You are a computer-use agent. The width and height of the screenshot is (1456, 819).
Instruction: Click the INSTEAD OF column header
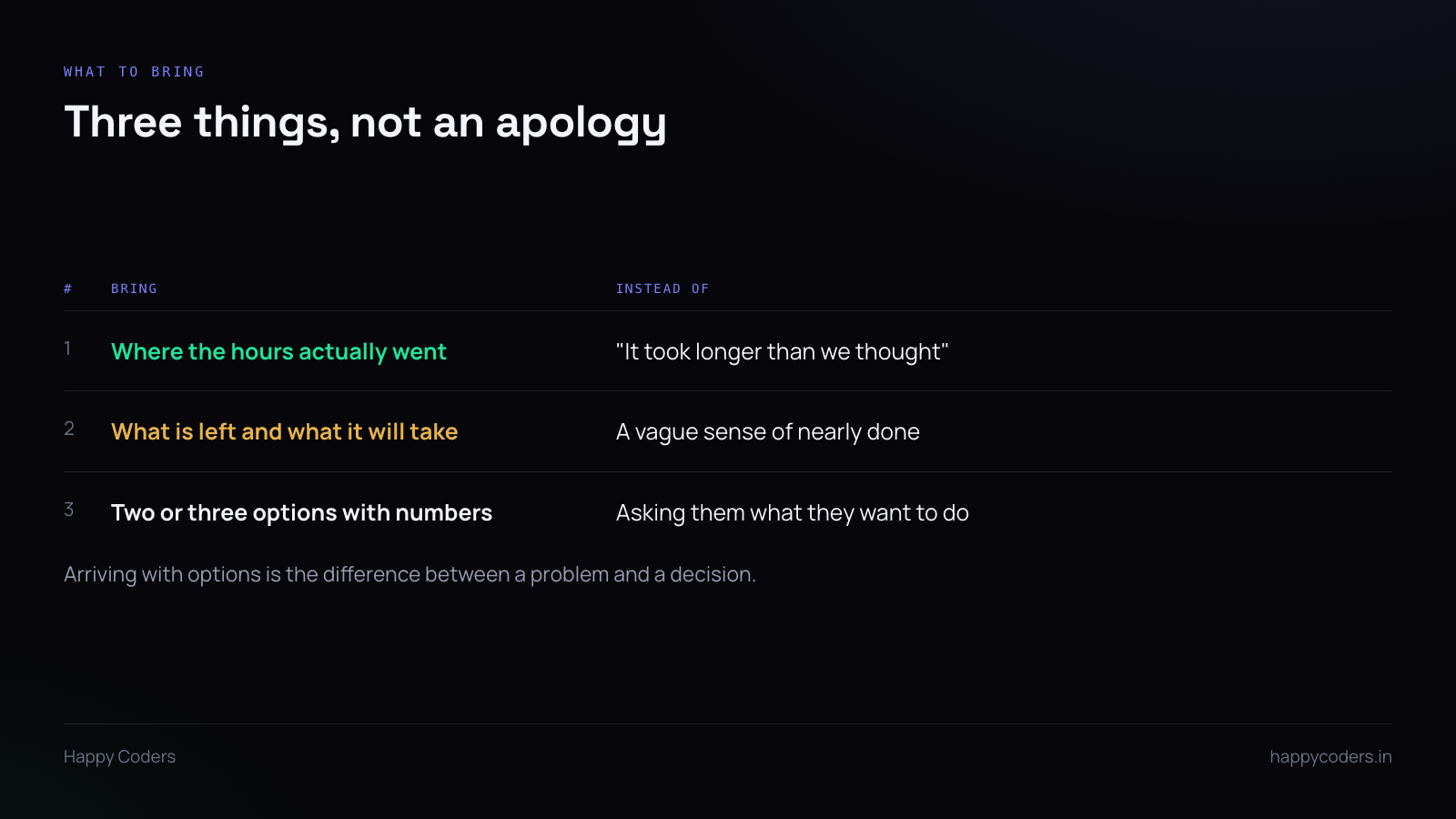(x=662, y=288)
